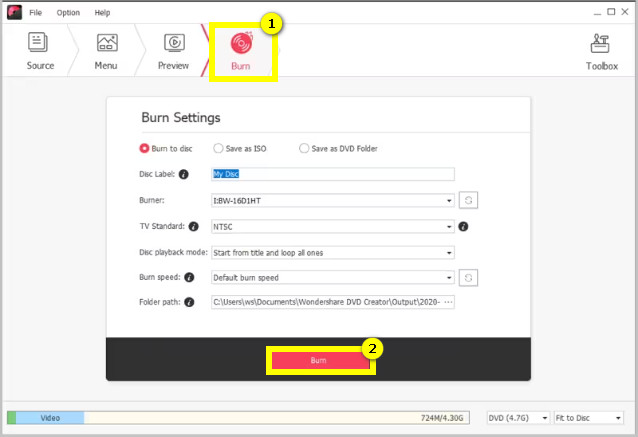Select the Save as ISO option

(240, 149)
